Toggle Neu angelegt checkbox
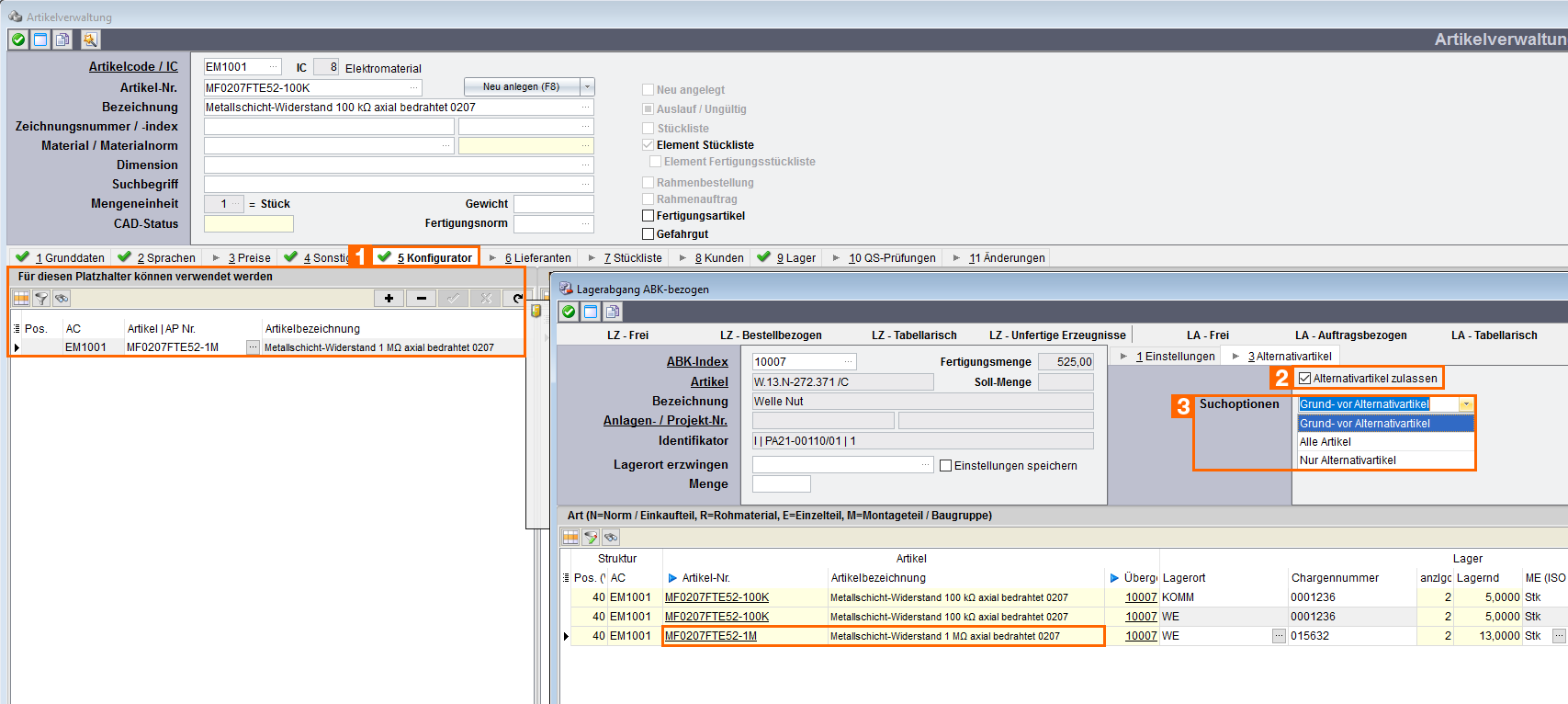1568x704 pixels. pyautogui.click(x=648, y=90)
